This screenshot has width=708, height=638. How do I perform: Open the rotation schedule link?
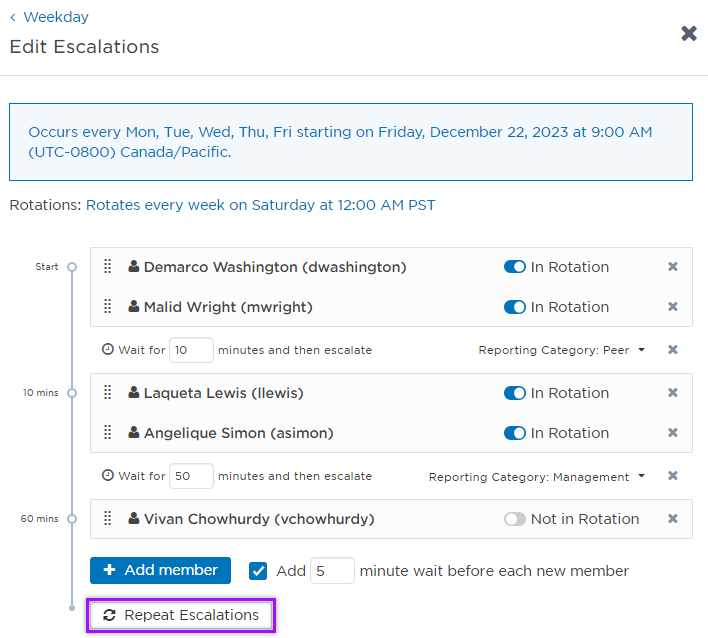click(260, 205)
